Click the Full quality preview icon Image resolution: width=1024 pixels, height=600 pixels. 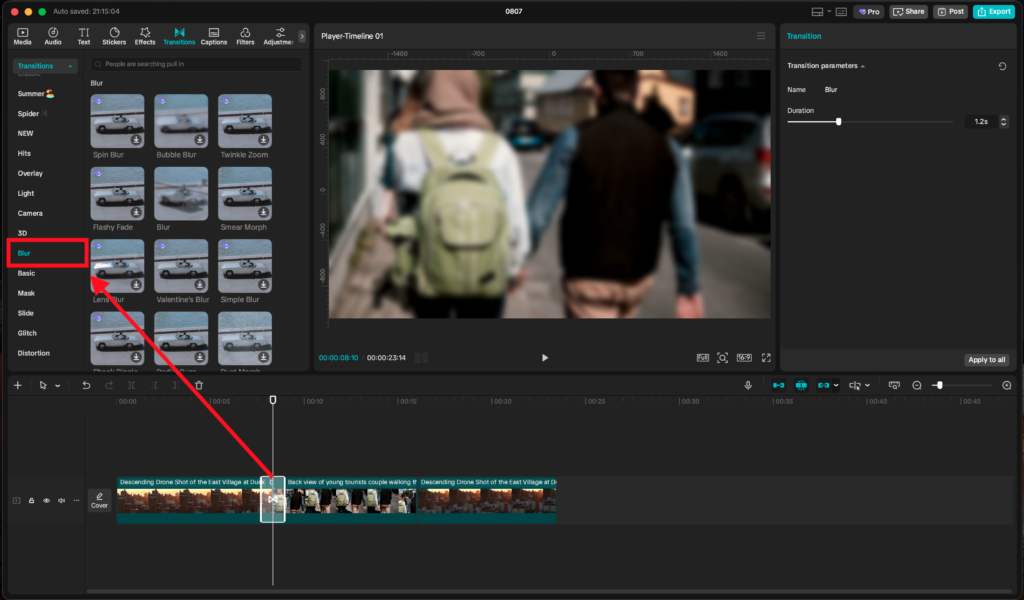[703, 358]
